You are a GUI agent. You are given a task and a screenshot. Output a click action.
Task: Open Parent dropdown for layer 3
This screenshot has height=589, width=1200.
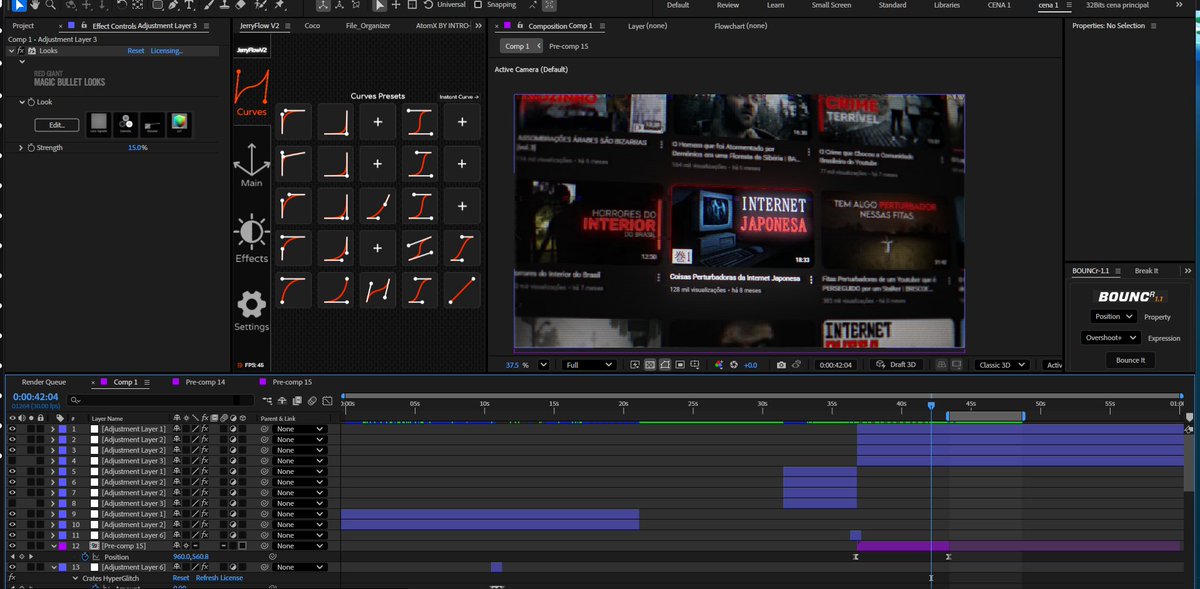(301, 450)
